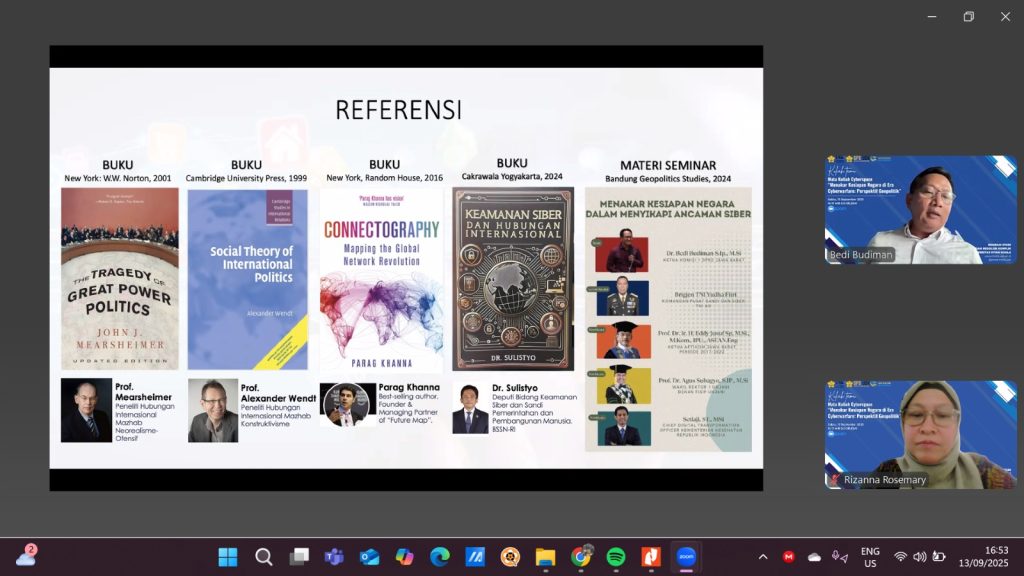The image size is (1024, 576).
Task: Open taskbar Search
Action: pos(264,557)
